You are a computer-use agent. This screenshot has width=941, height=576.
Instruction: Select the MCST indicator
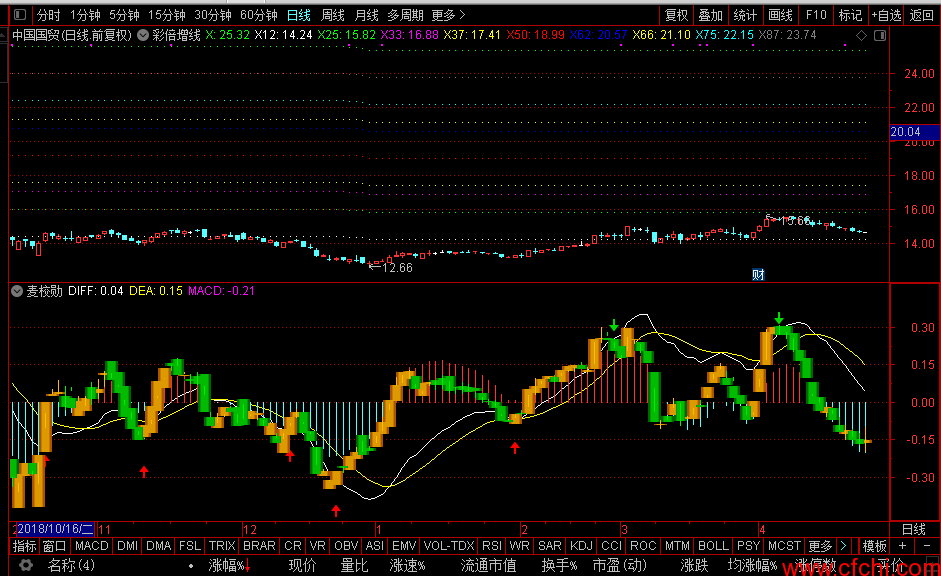pyautogui.click(x=784, y=546)
